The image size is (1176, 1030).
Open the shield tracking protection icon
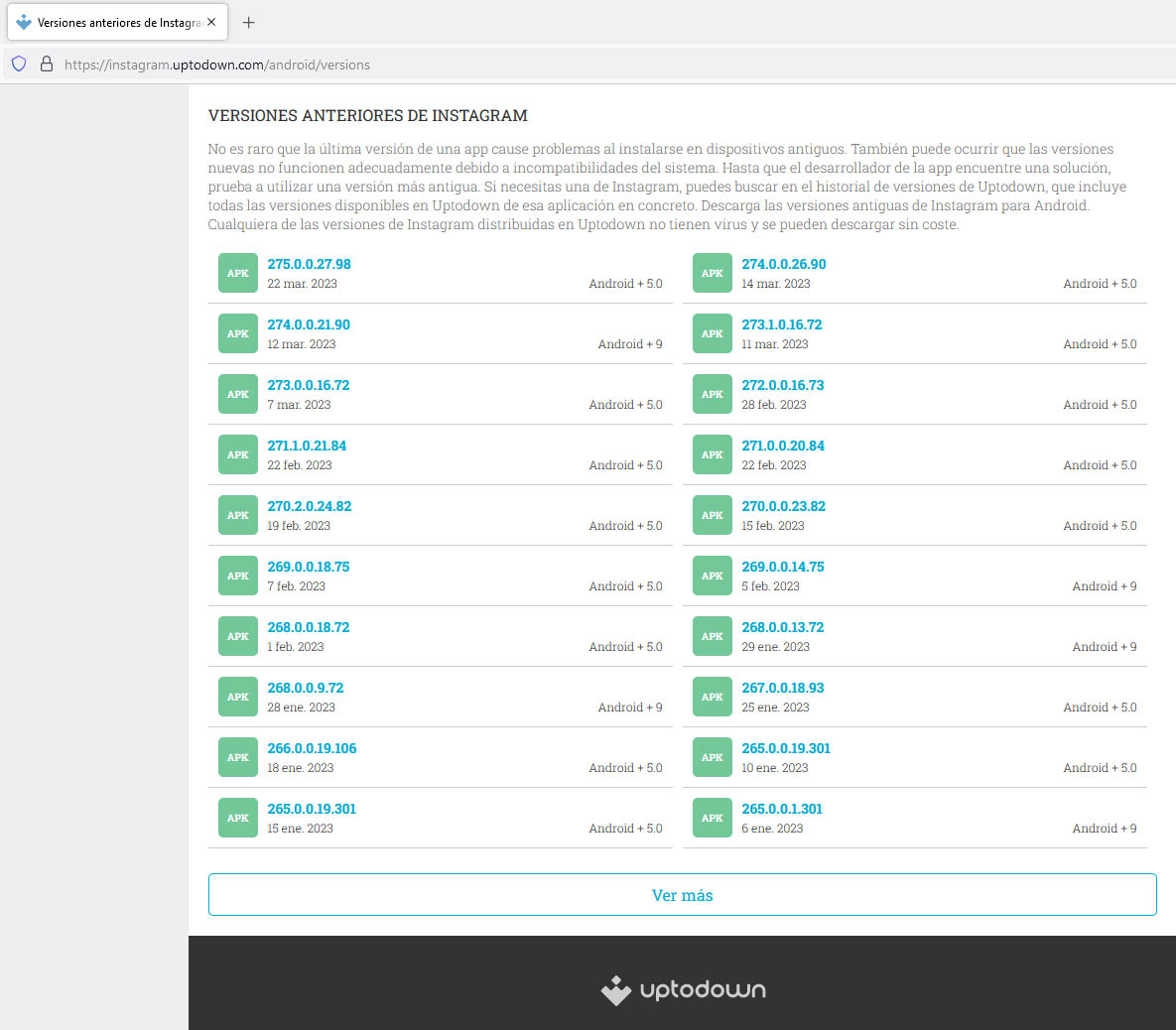pos(19,64)
